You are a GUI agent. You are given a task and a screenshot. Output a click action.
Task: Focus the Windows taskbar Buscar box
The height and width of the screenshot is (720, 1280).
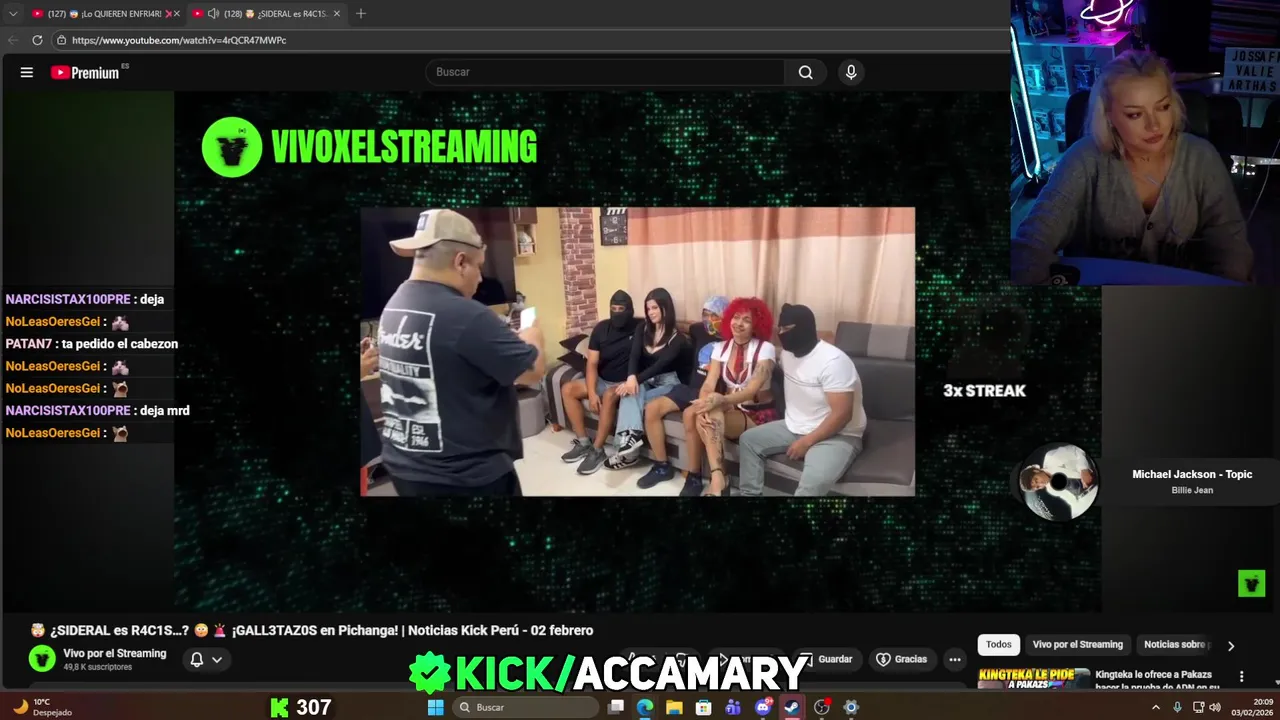(528, 707)
